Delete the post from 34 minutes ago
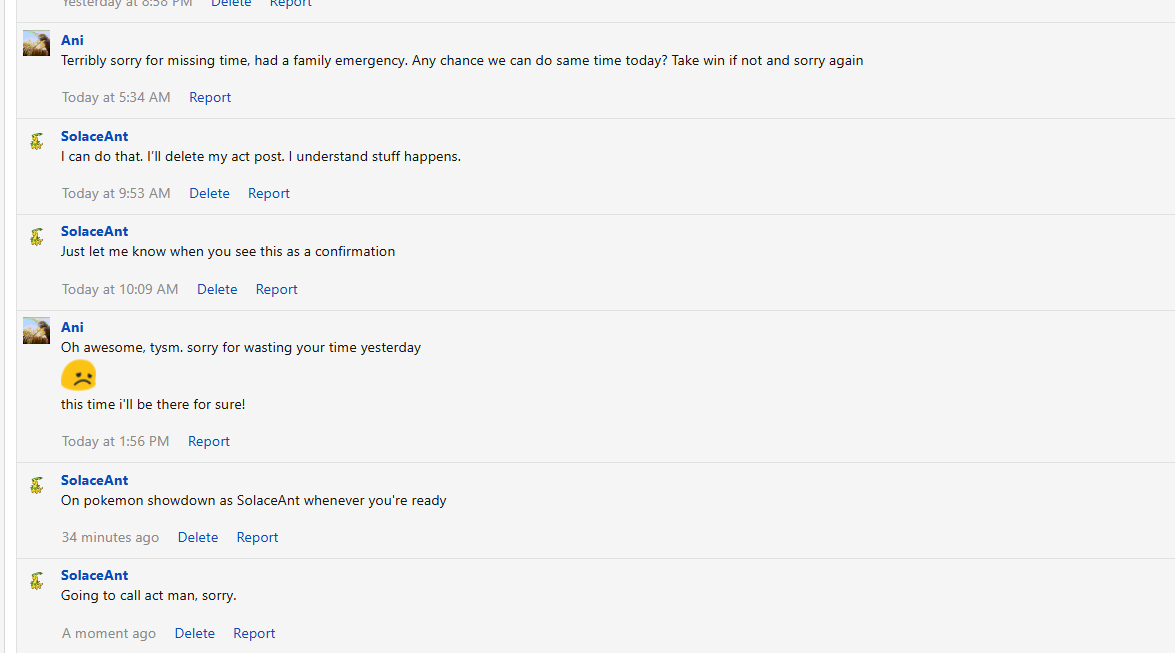Image resolution: width=1175 pixels, height=653 pixels. click(x=198, y=537)
